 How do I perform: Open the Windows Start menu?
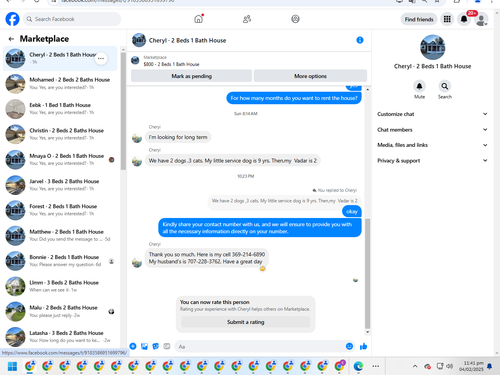click(x=12, y=366)
